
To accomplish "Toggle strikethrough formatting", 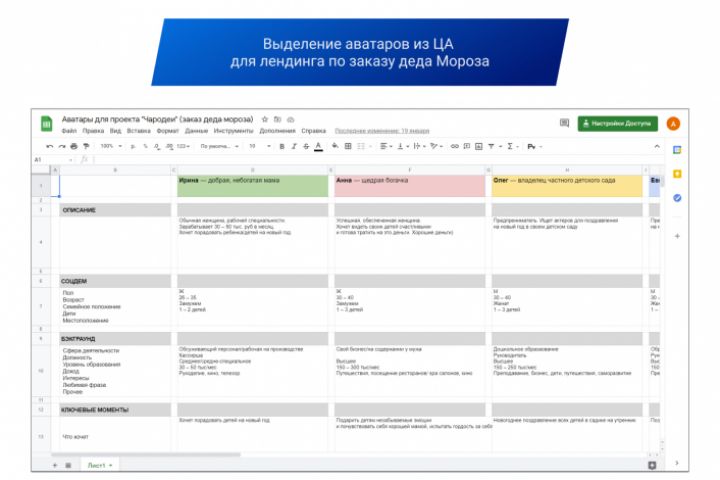I will pos(306,147).
